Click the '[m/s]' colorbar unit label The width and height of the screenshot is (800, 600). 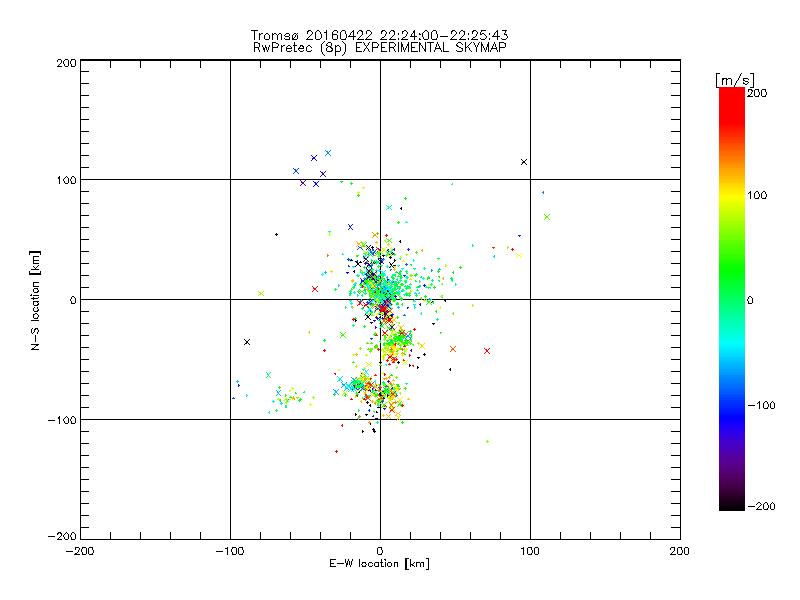735,80
